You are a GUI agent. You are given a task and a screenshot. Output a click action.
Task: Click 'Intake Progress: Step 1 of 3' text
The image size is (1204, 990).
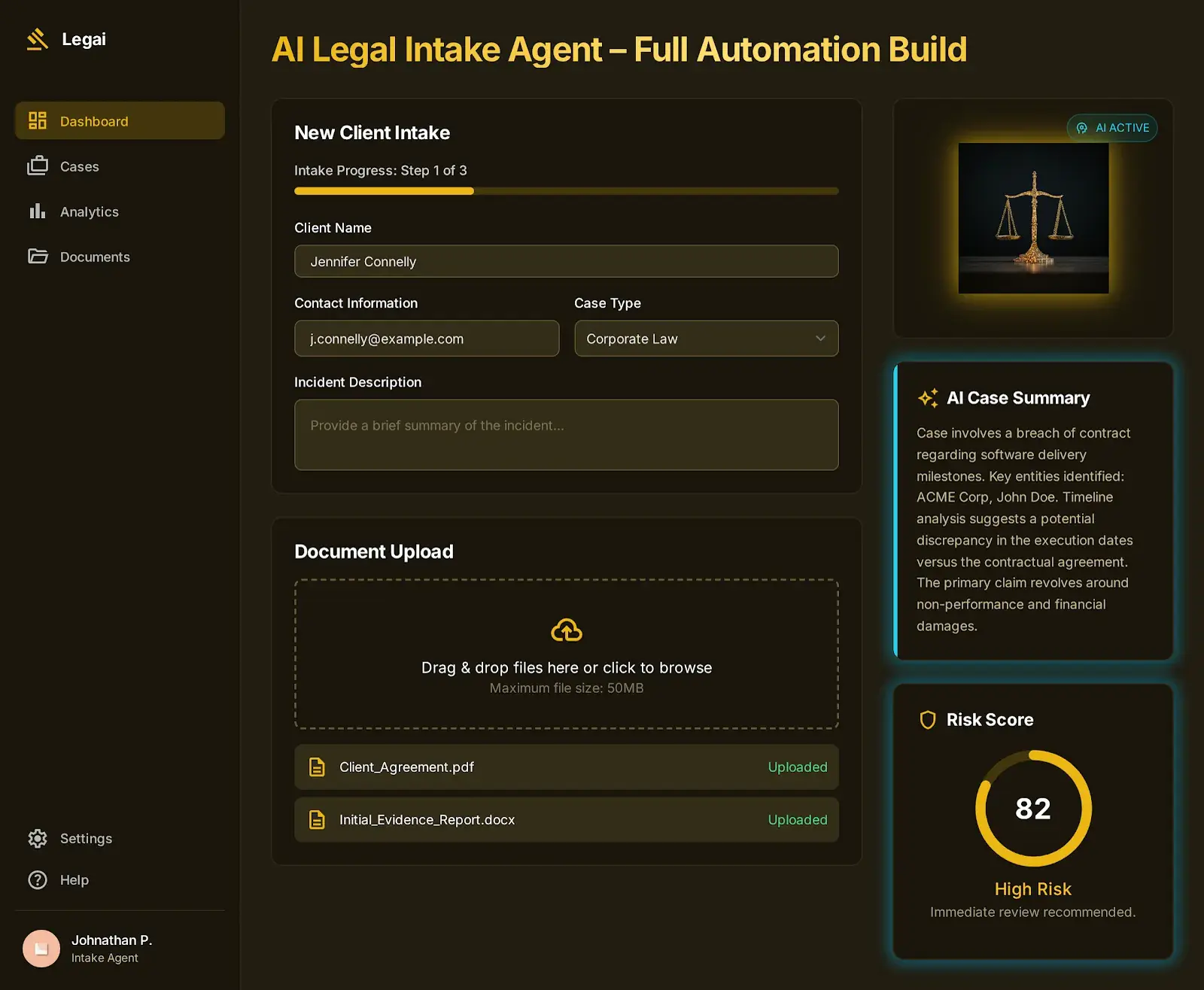tap(381, 170)
